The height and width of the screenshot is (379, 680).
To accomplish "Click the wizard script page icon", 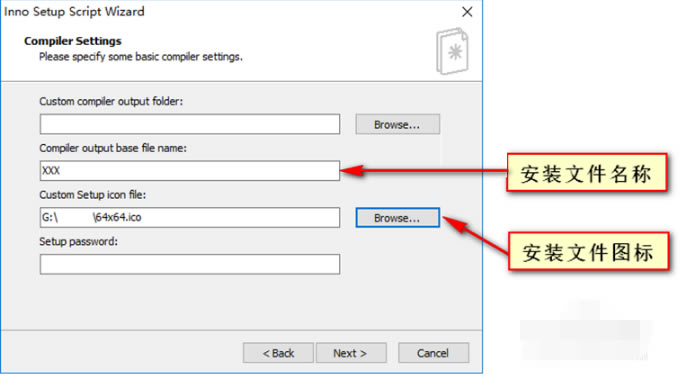I will pyautogui.click(x=452, y=51).
